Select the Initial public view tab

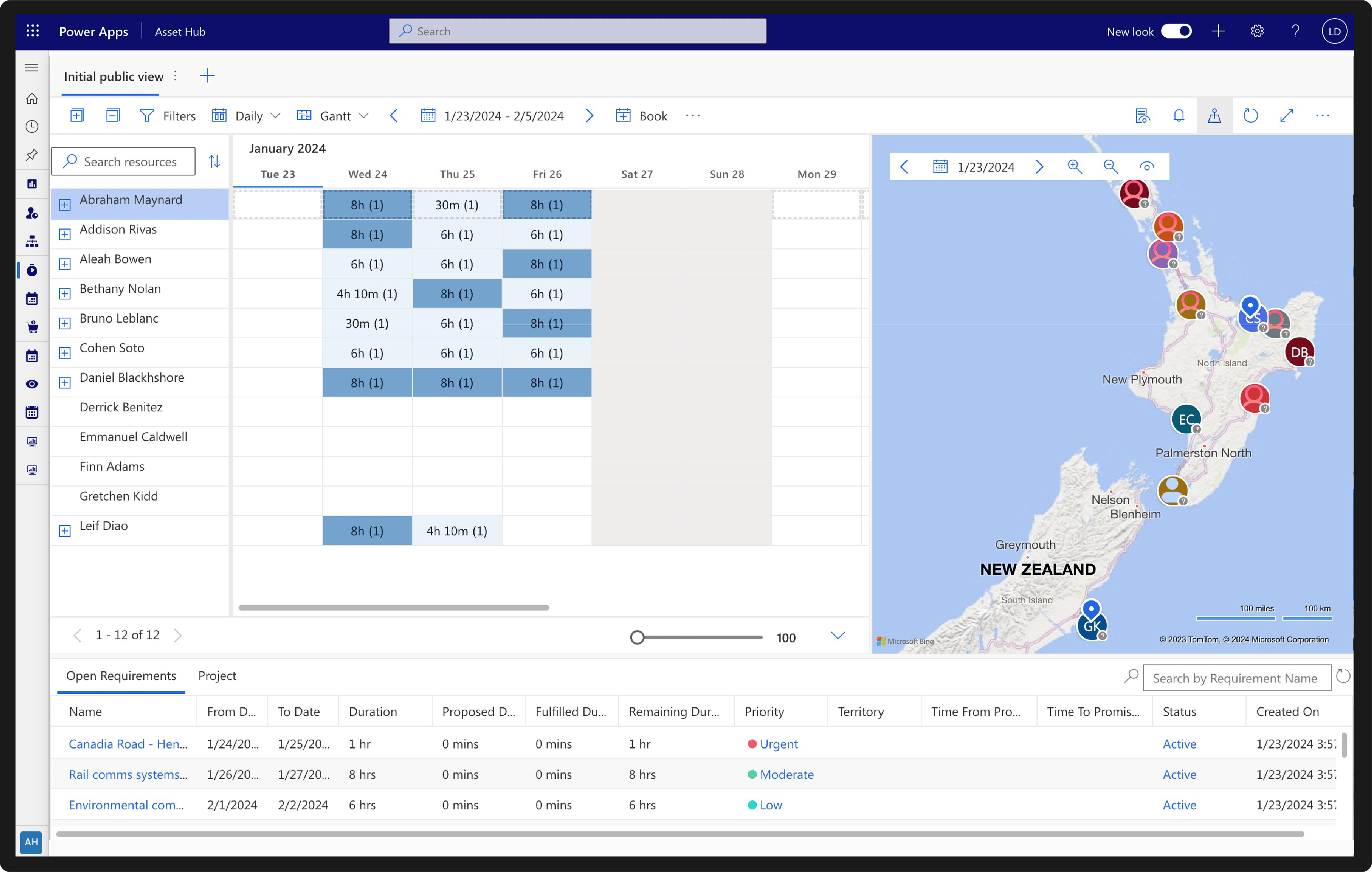click(x=113, y=77)
